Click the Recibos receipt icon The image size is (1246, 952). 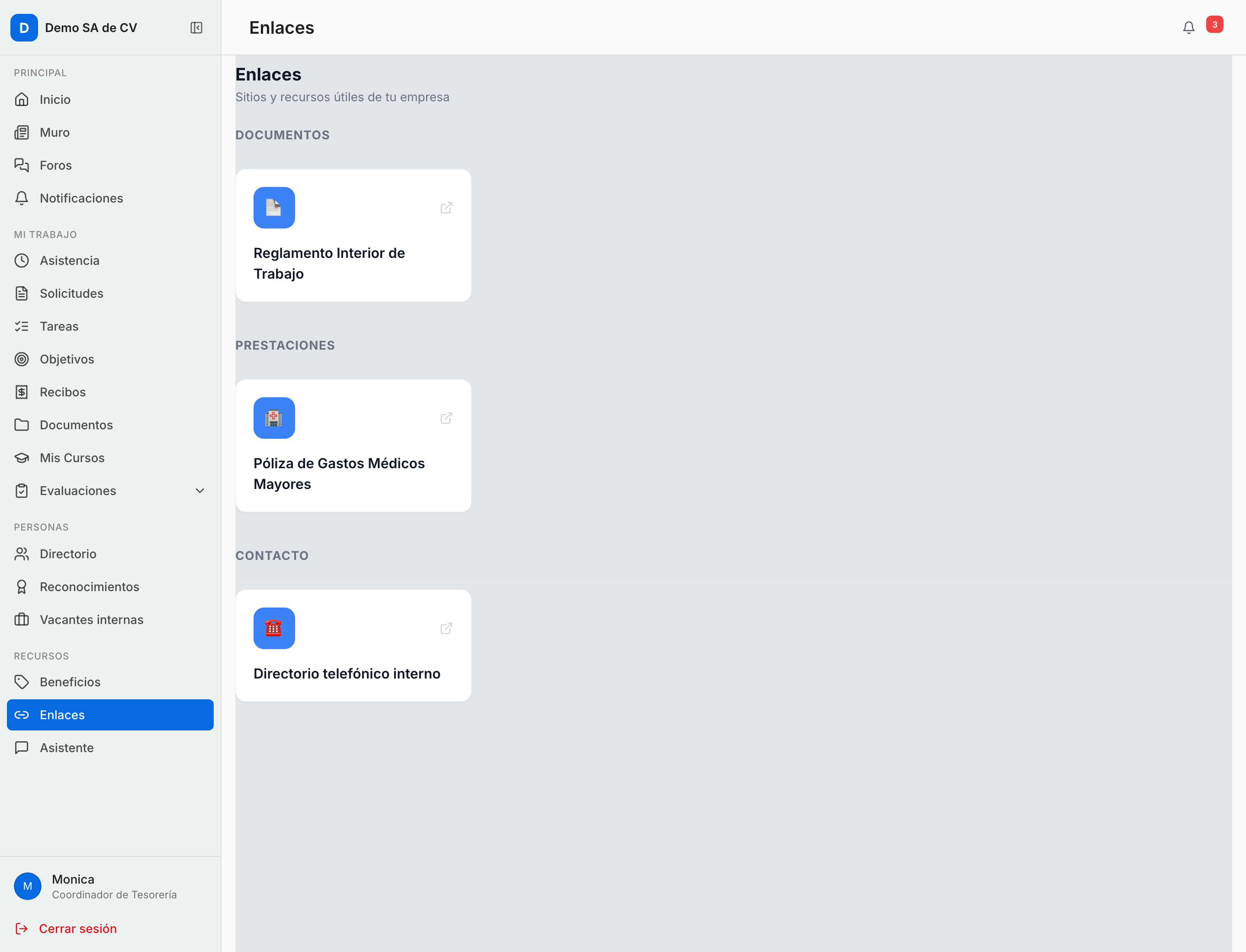[x=22, y=392]
